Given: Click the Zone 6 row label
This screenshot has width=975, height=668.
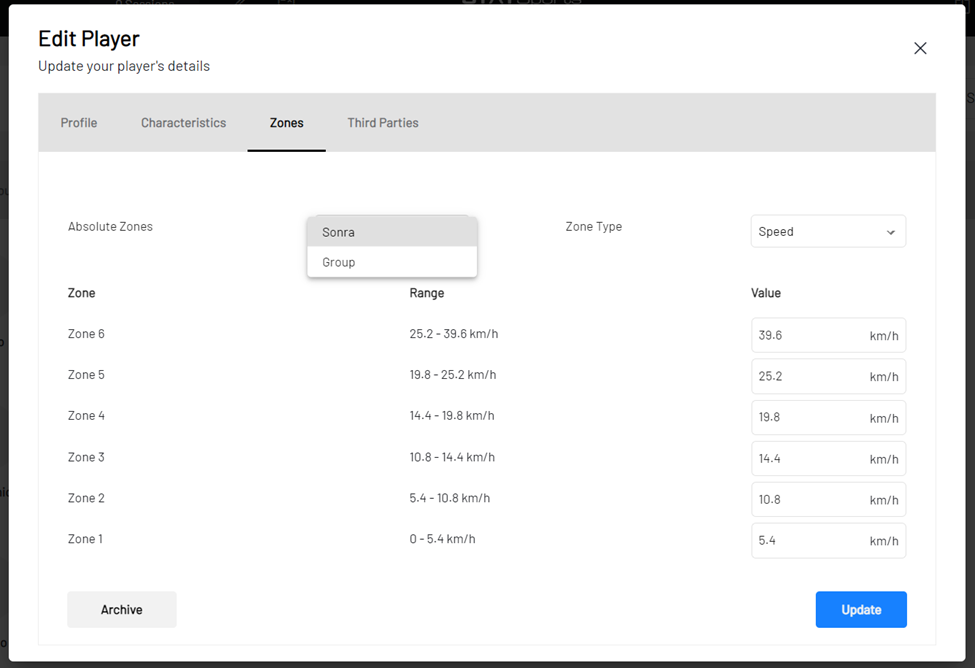Looking at the screenshot, I should point(86,334).
